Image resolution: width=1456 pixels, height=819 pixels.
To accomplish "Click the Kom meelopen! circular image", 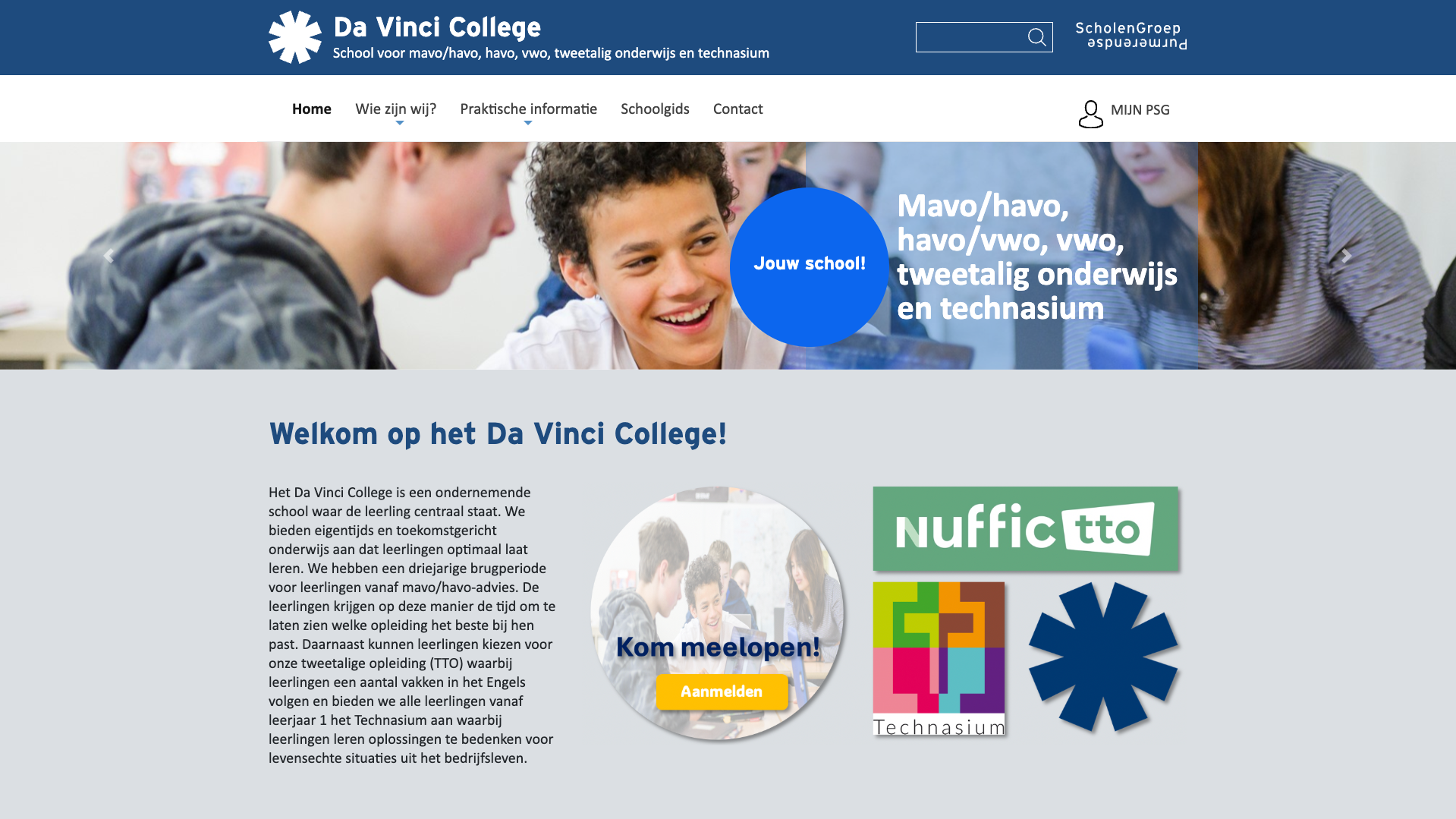I will (717, 613).
